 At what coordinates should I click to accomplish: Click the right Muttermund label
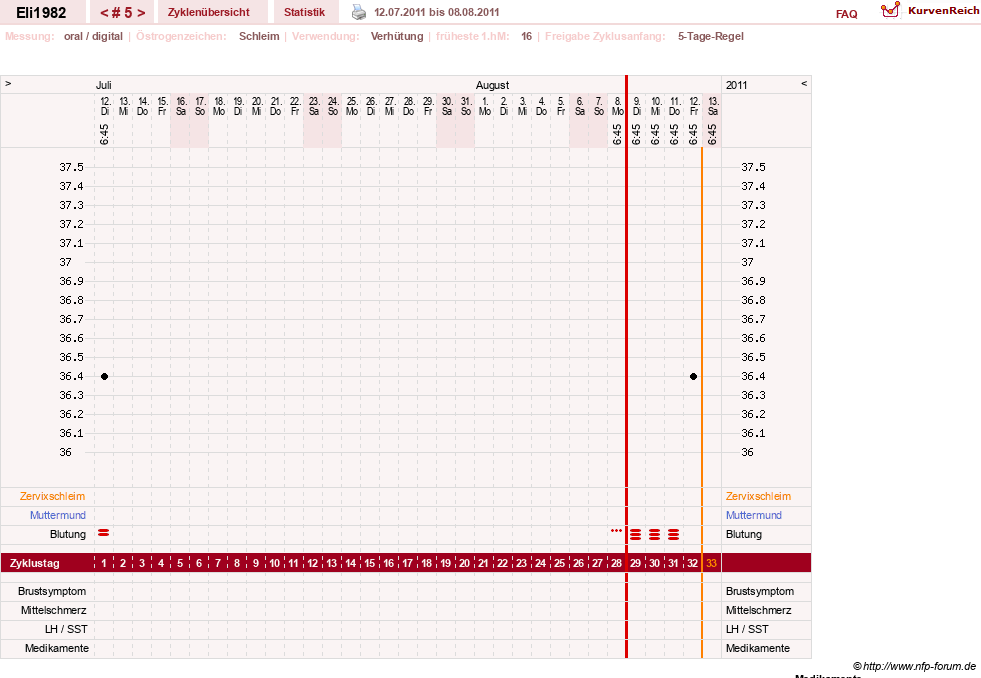[x=754, y=515]
